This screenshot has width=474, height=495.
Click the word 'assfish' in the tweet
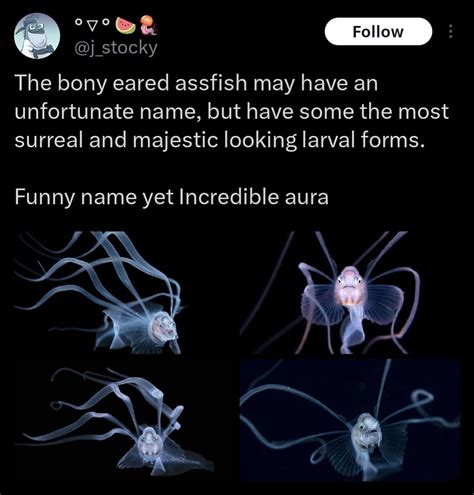(211, 83)
